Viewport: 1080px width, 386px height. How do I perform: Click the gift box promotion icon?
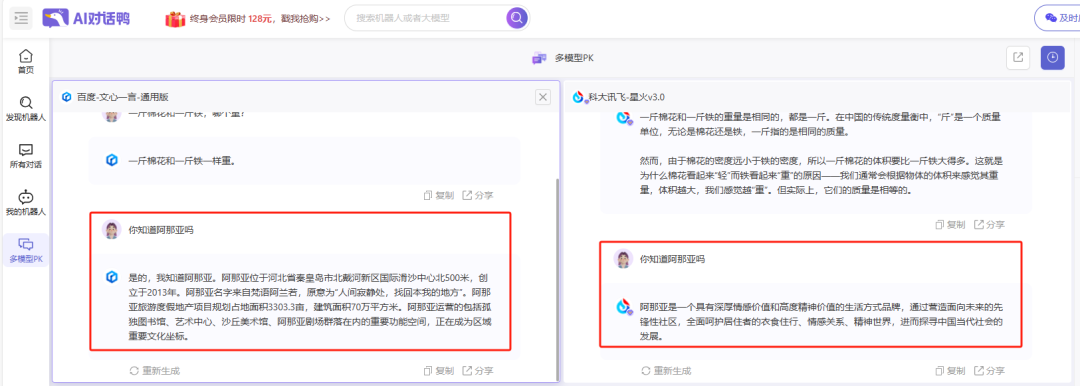(175, 19)
